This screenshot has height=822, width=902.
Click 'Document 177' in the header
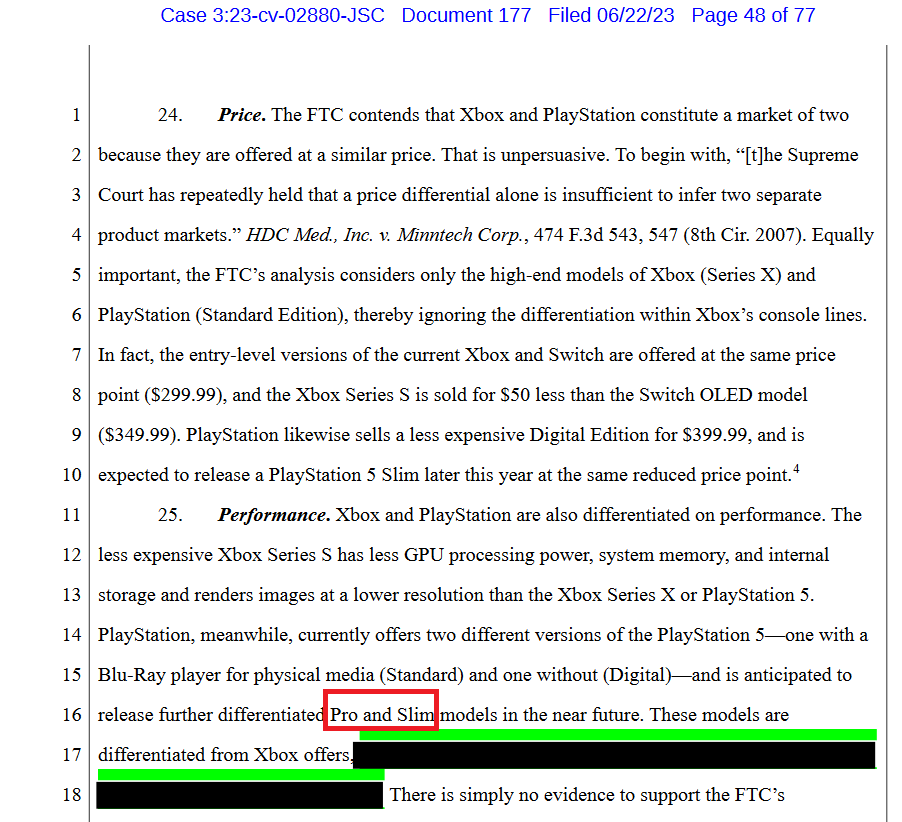pos(466,16)
